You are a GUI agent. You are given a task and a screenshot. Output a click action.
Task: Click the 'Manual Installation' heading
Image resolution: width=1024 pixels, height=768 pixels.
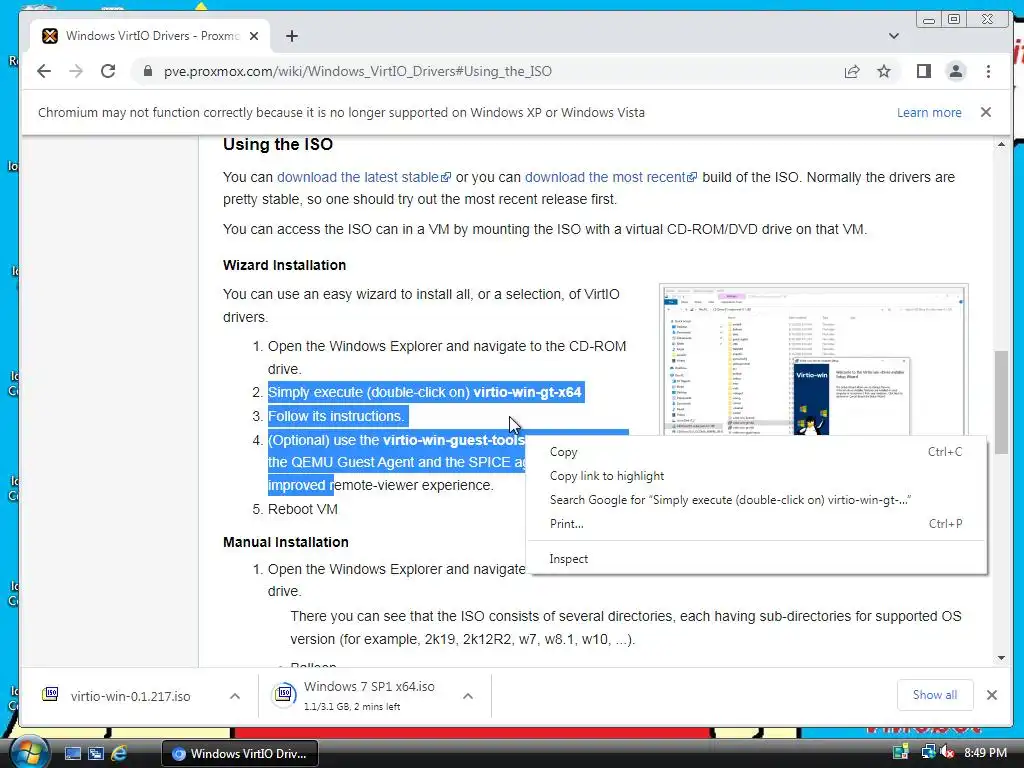point(285,542)
